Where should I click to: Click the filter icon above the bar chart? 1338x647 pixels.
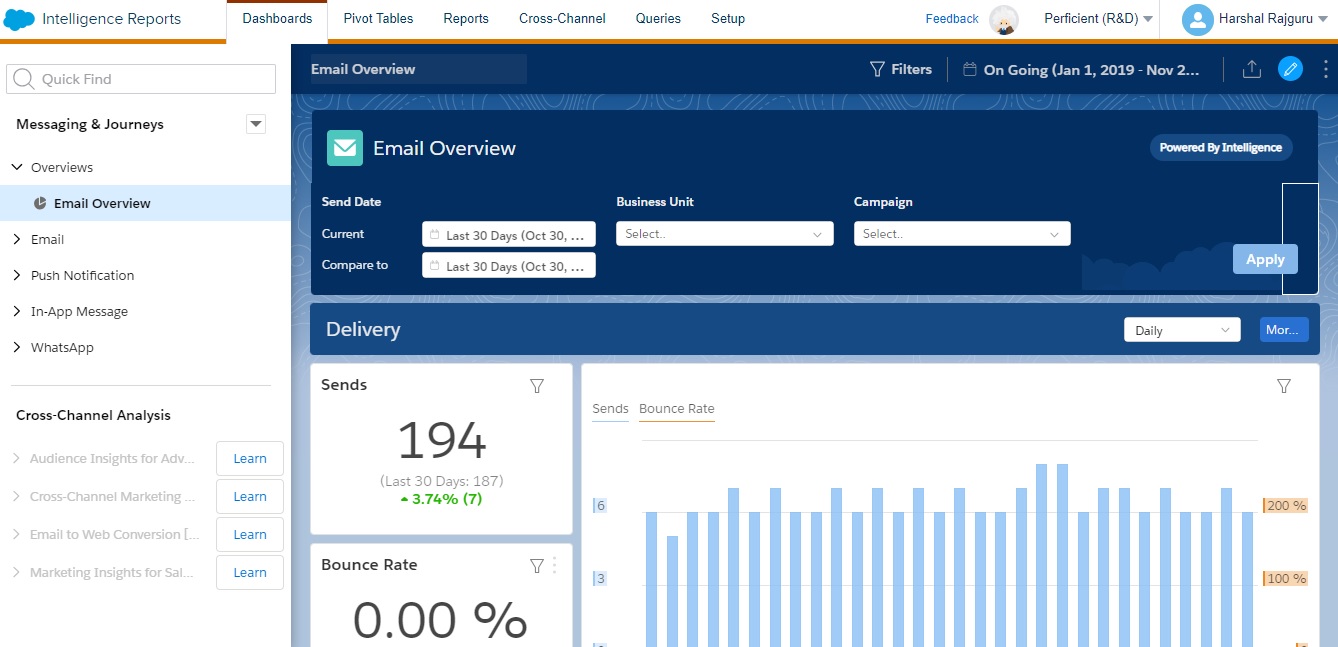tap(1284, 385)
